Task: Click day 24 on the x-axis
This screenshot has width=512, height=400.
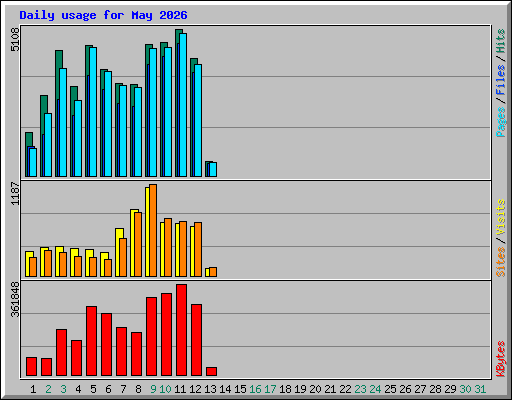Action: [375, 389]
